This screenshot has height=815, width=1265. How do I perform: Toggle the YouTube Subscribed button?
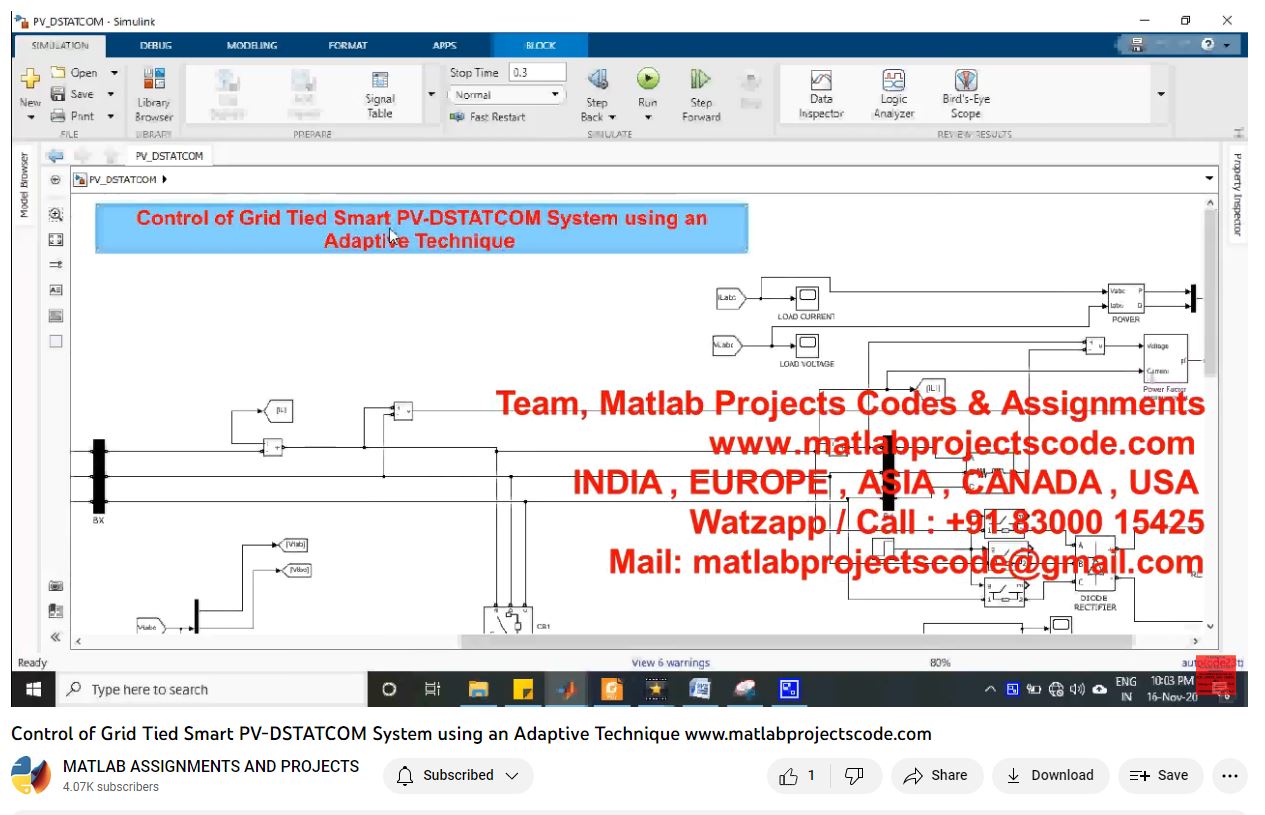458,776
